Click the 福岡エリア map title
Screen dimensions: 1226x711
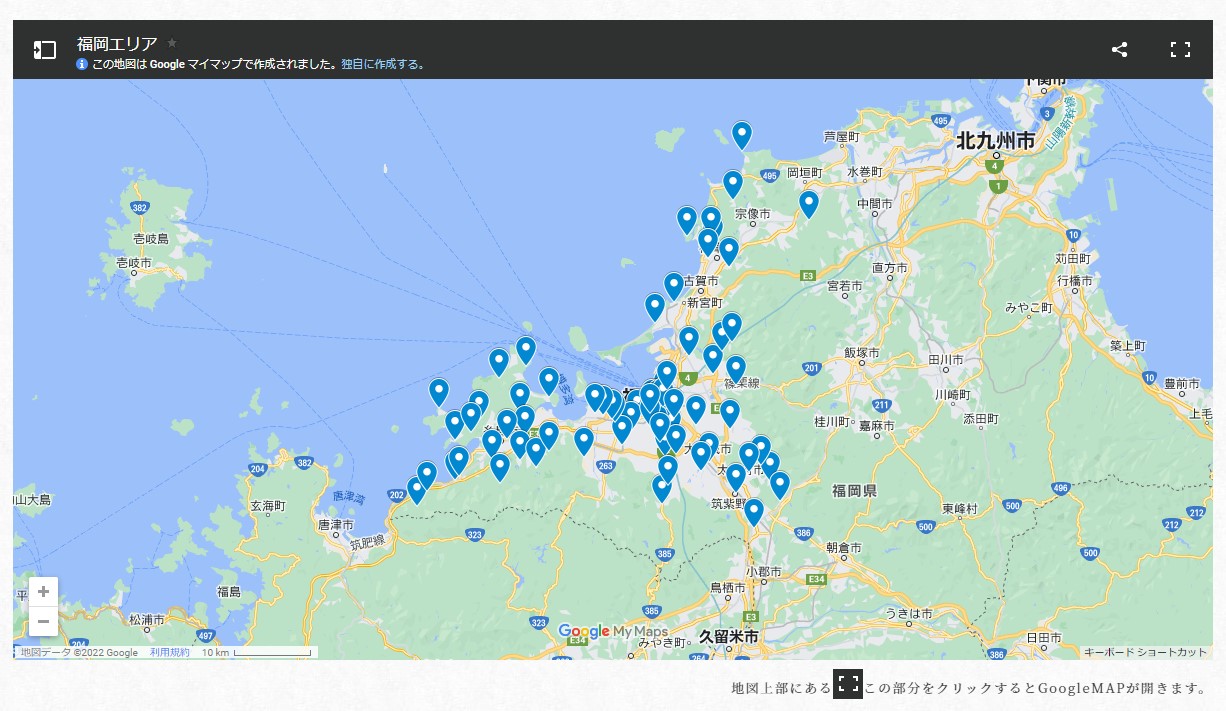point(117,44)
